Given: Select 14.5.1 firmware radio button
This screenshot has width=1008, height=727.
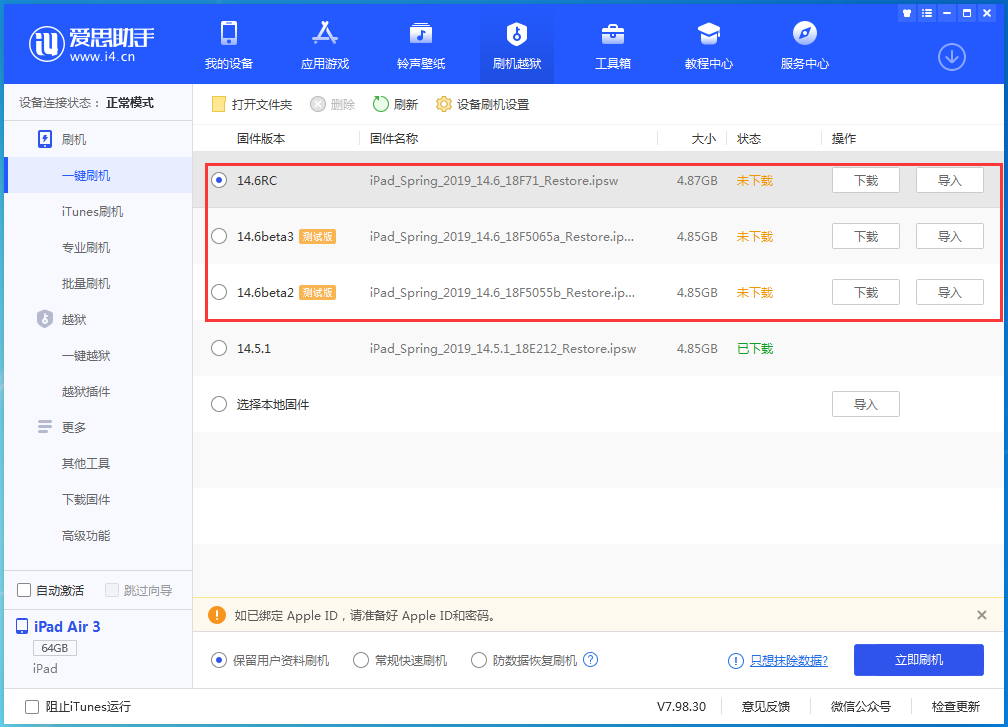Looking at the screenshot, I should pos(219,348).
